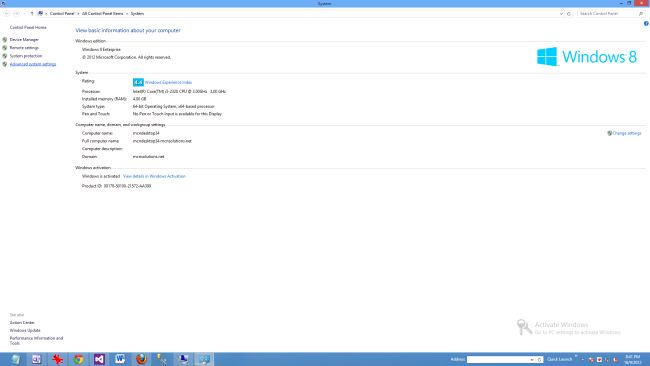Open File Explorer from the taskbar
The width and height of the screenshot is (650, 366).
[15, 359]
